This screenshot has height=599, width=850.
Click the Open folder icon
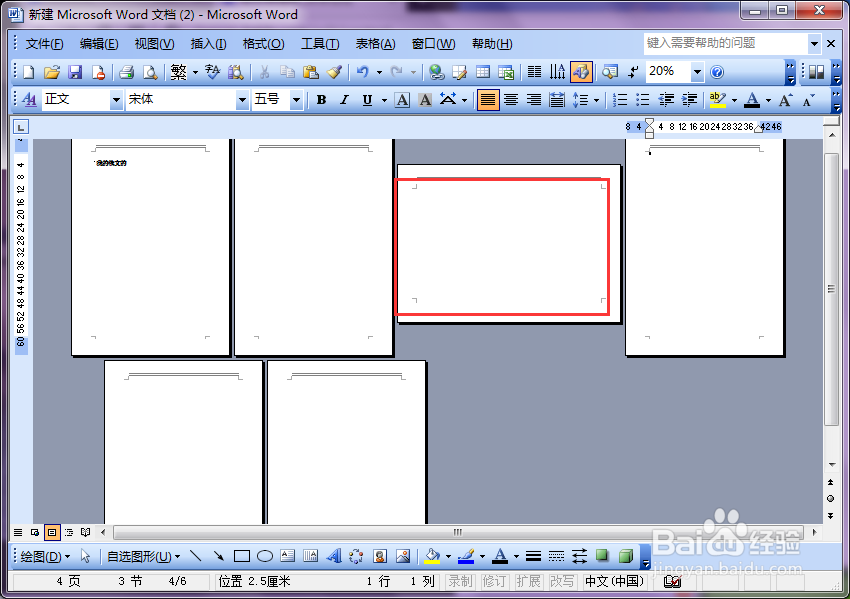coord(52,72)
